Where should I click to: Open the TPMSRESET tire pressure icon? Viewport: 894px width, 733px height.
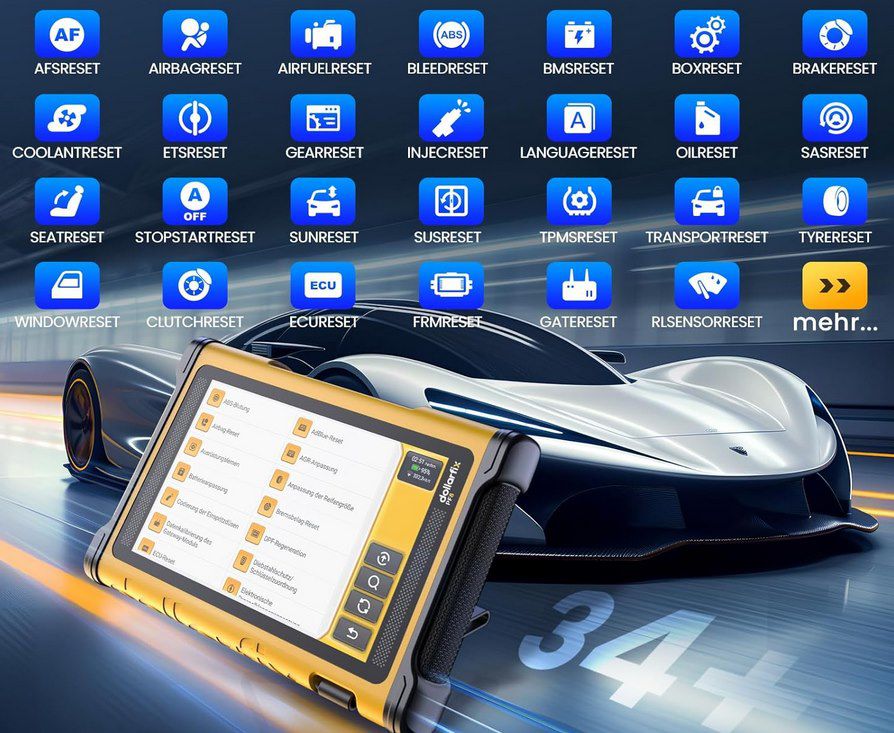coord(579,203)
